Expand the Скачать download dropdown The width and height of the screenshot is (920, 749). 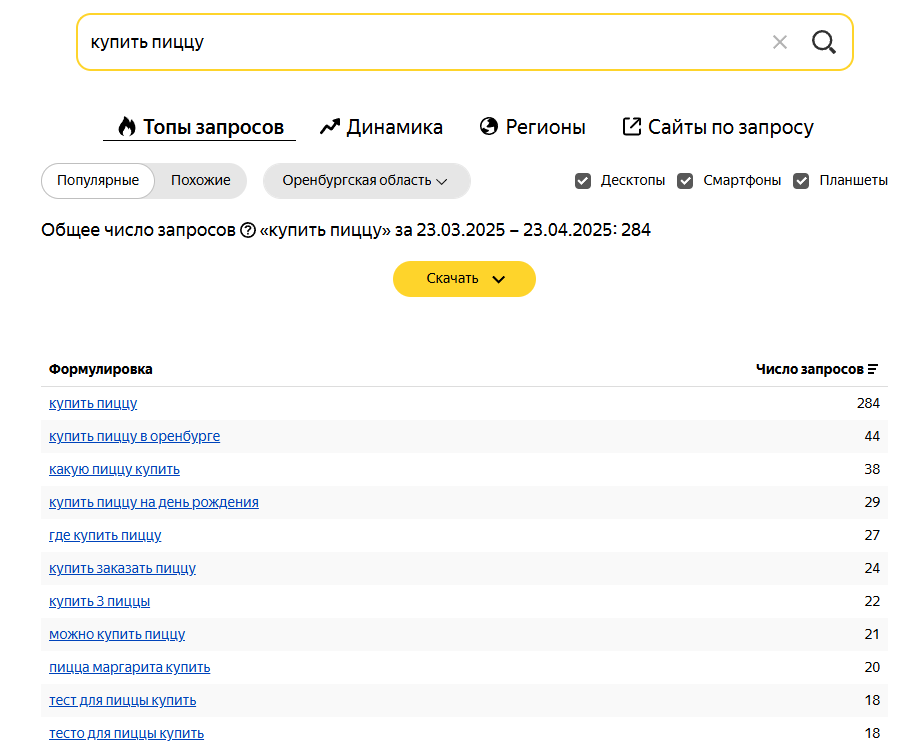point(464,279)
